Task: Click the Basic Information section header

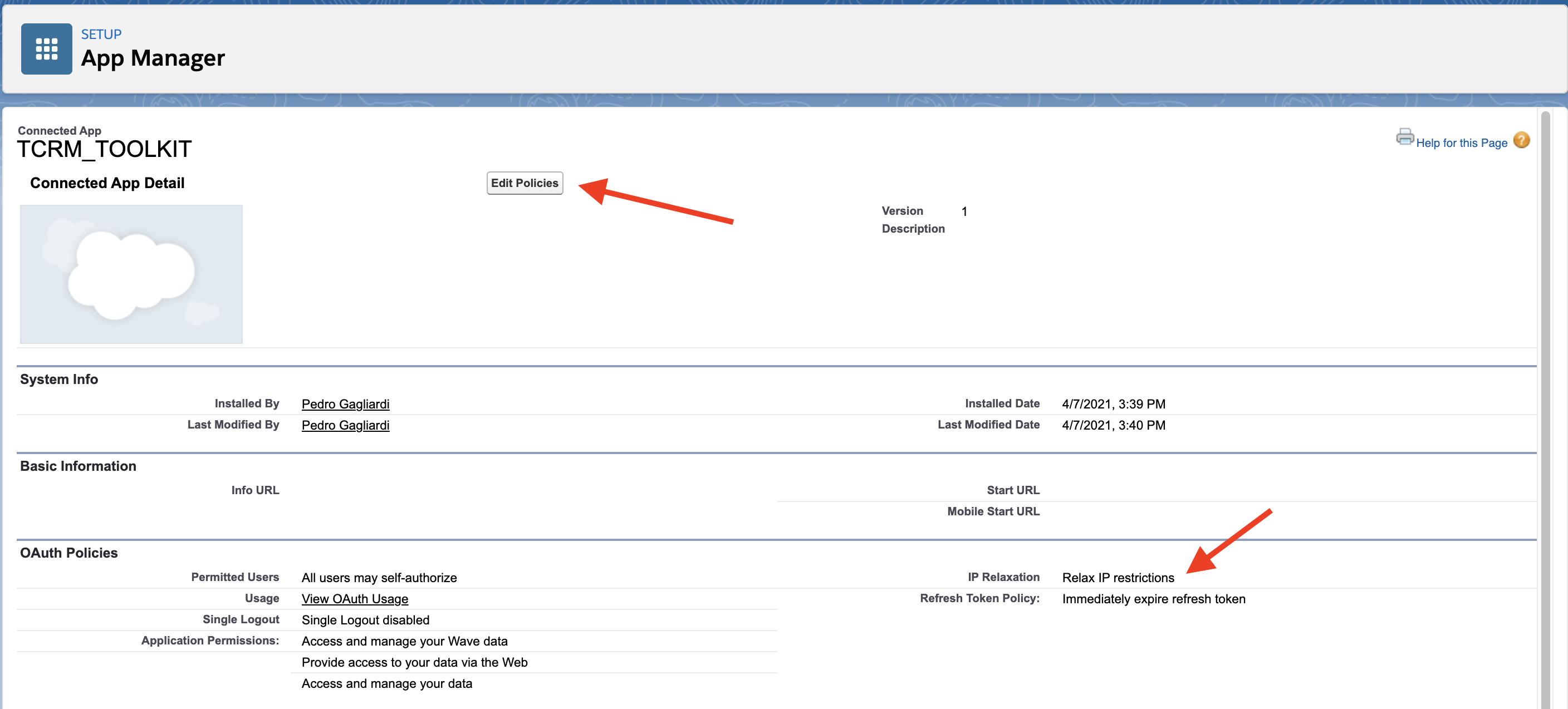Action: (x=78, y=466)
